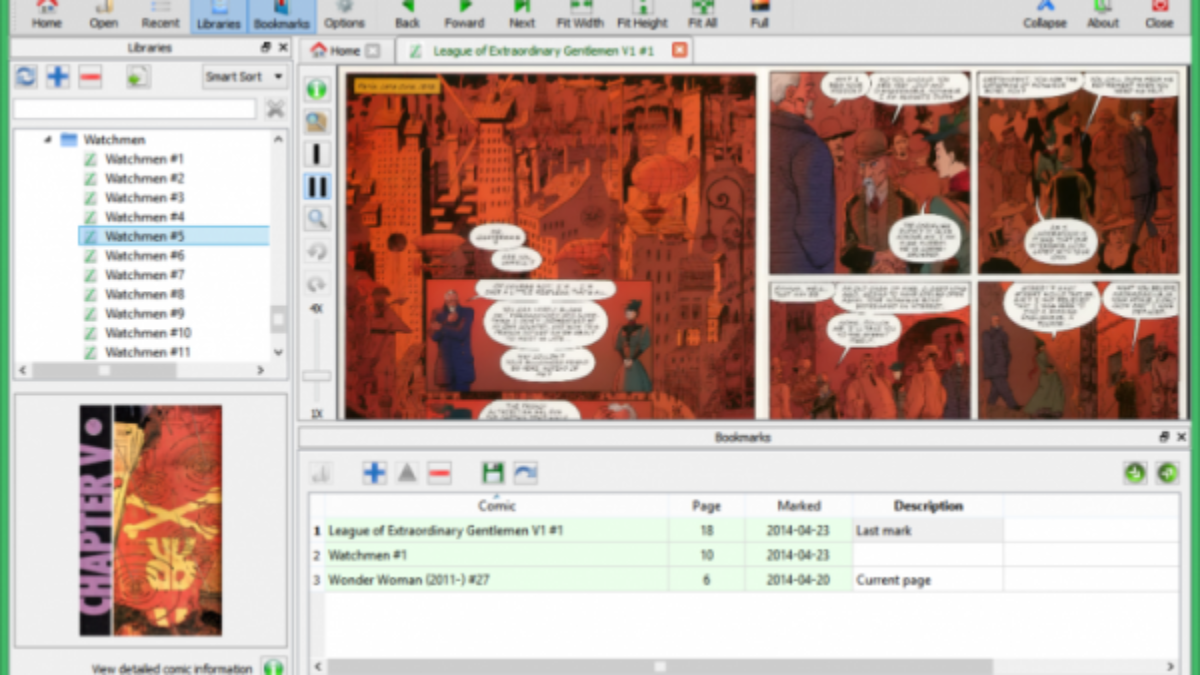Sort bookmarks by Comic column
This screenshot has height=675, width=1200.
coord(496,506)
